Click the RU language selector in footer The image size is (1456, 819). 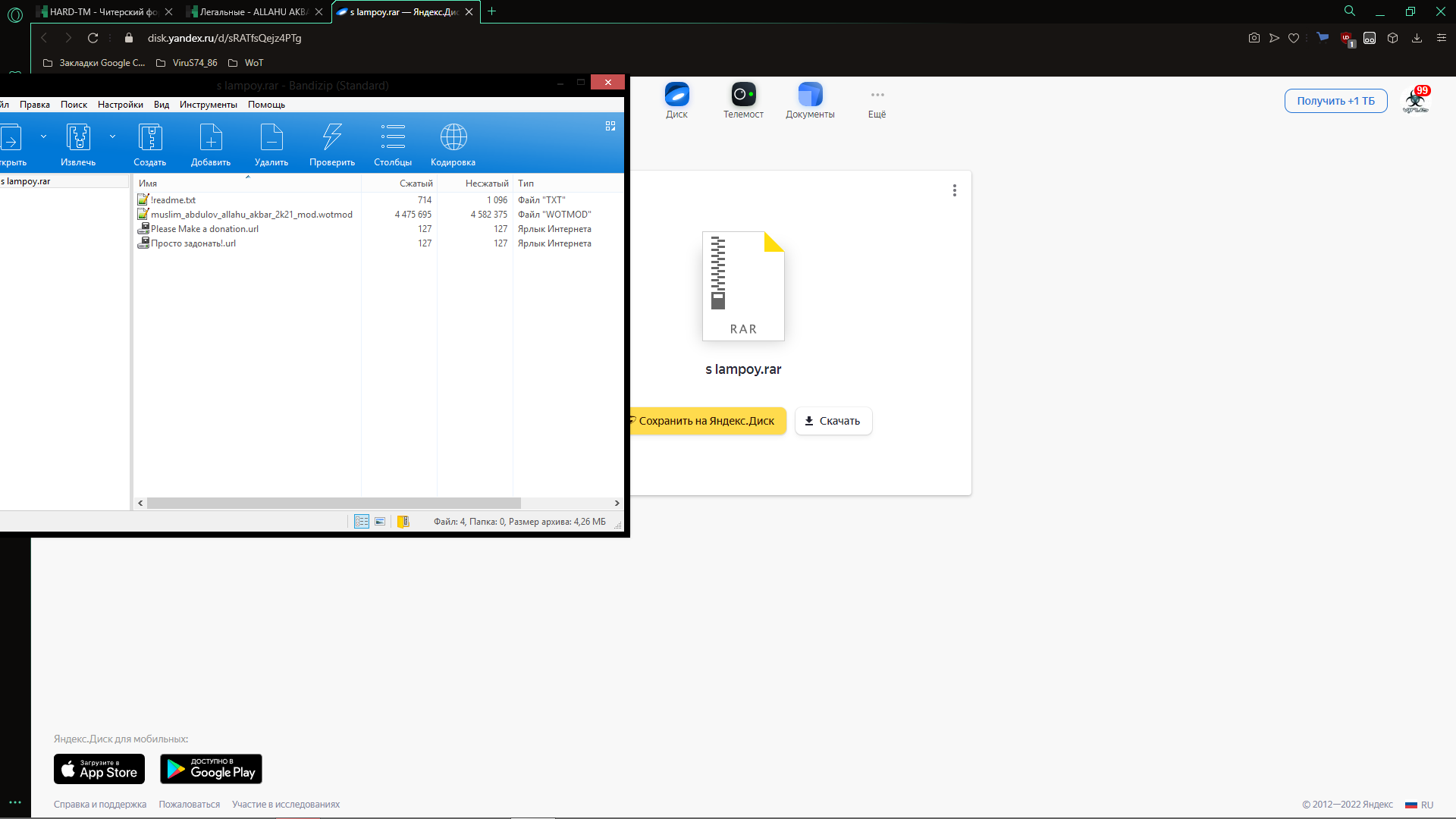[1420, 805]
